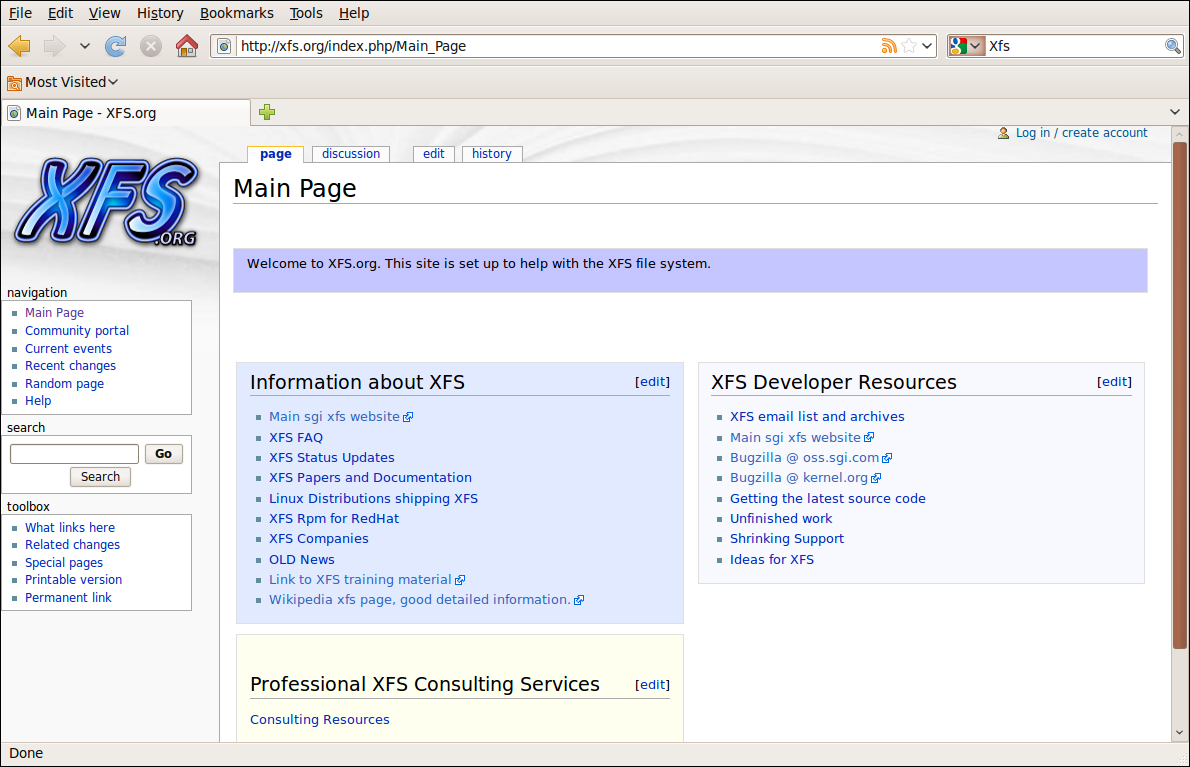Open a new tab with the plus icon
This screenshot has width=1190, height=767.
(x=266, y=112)
